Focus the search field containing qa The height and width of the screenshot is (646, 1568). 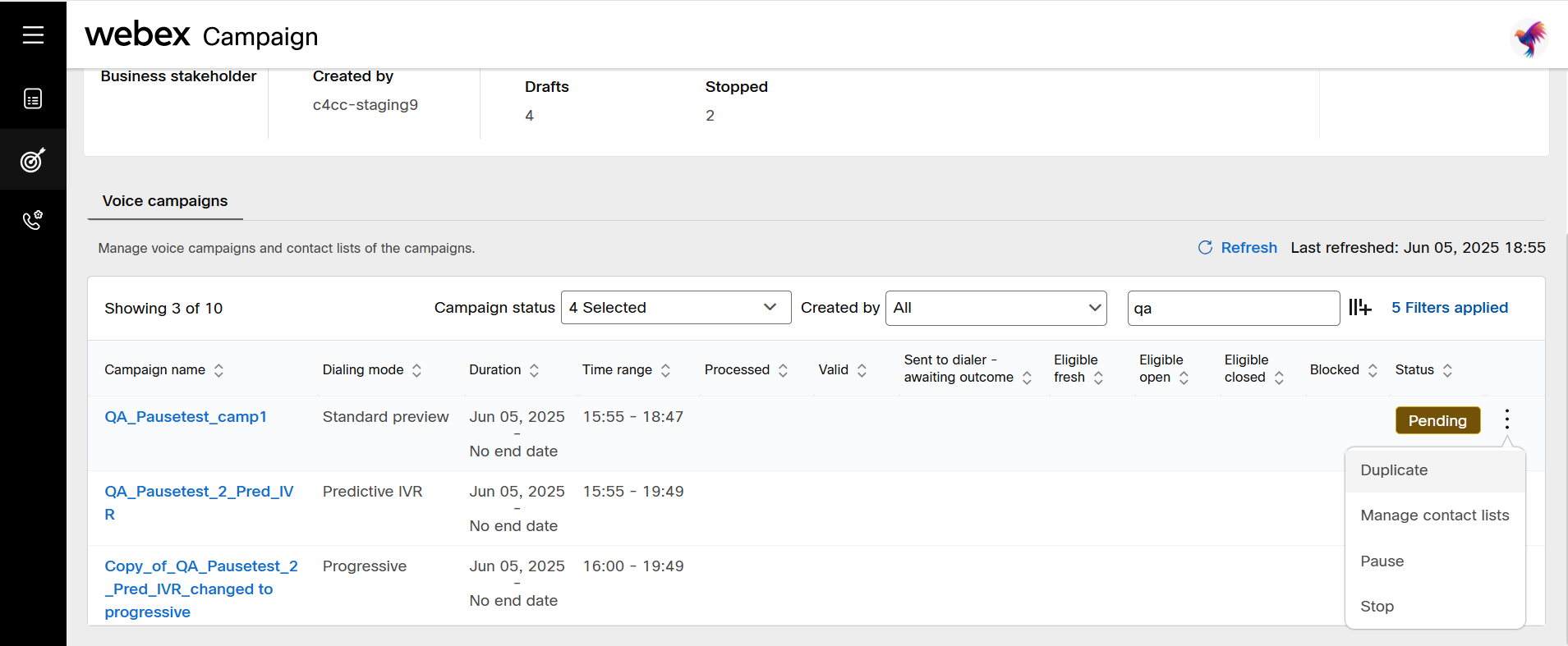[1234, 308]
